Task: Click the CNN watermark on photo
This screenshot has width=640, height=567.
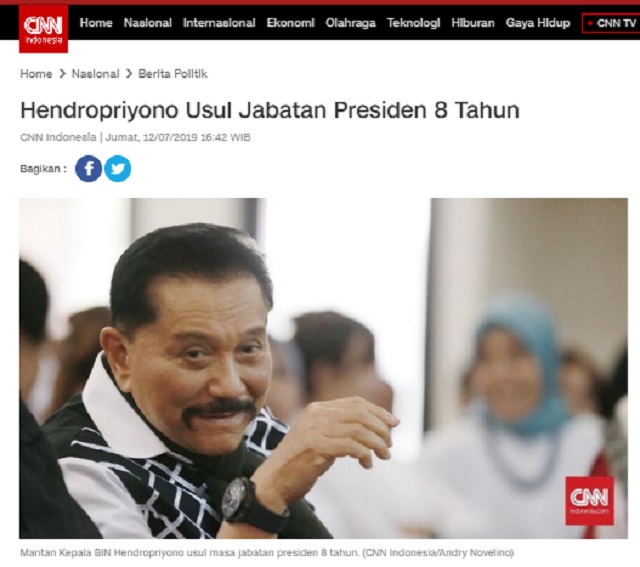Action: coord(589,500)
